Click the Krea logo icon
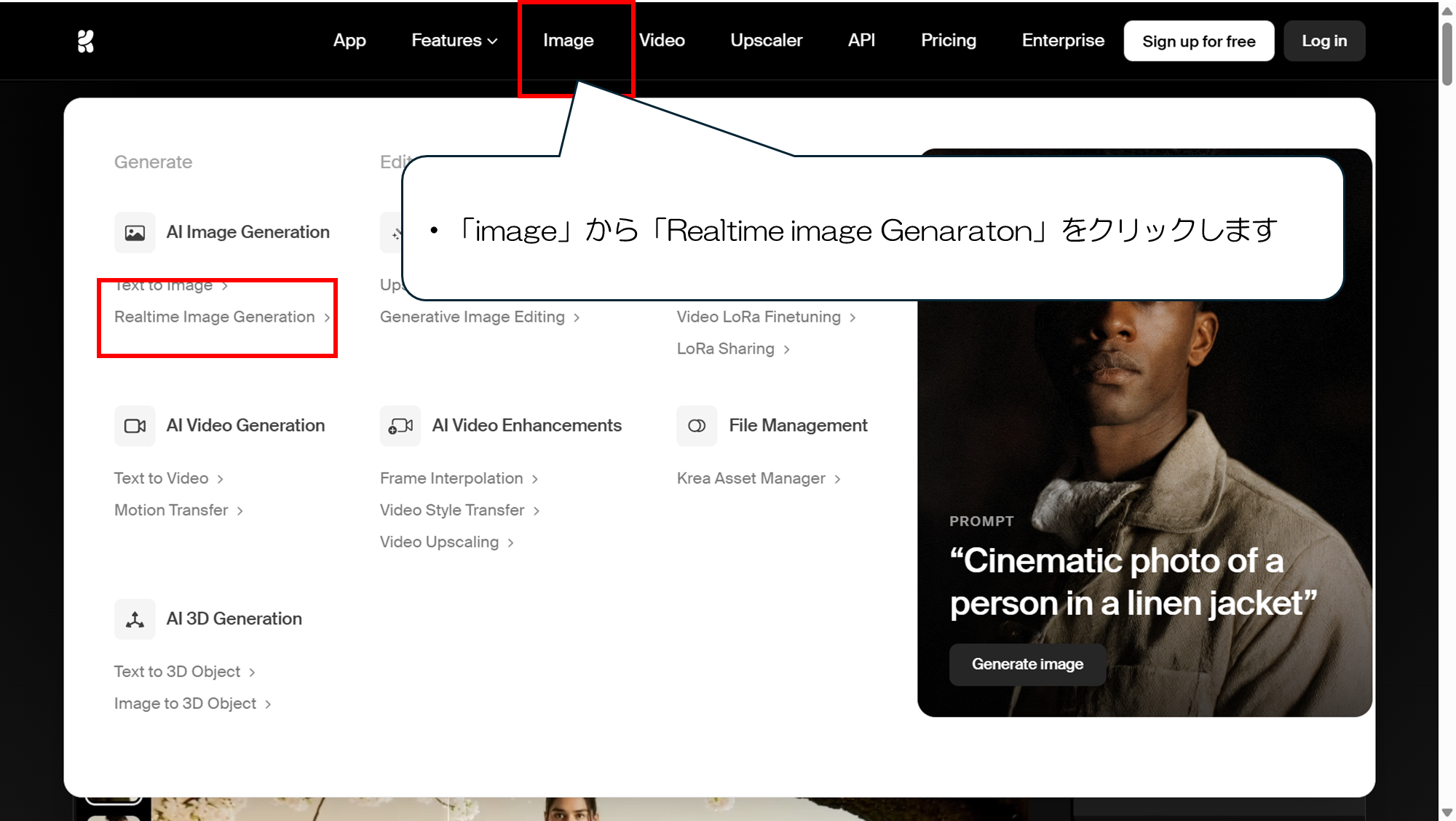Screen dimensions: 1456x821 86,41
